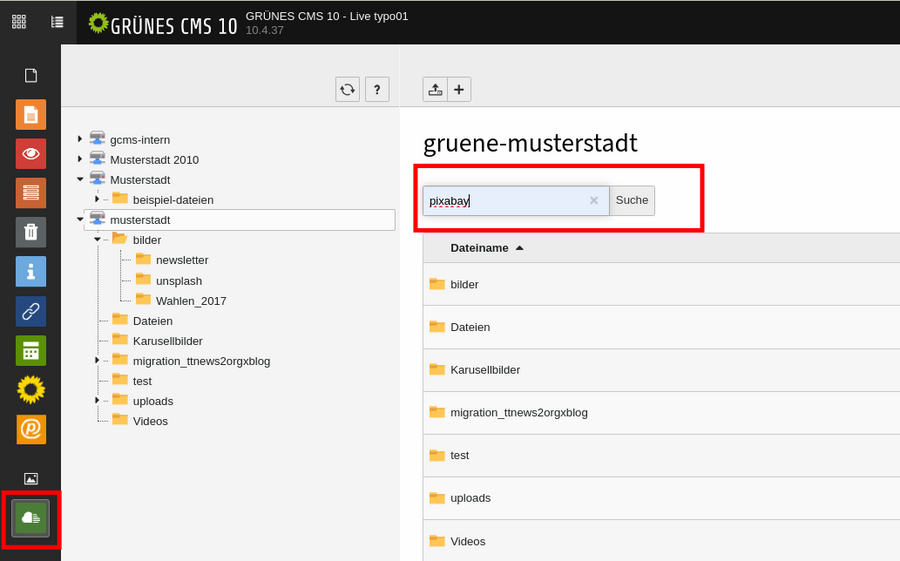Open the help question mark button
900x561 pixels.
tap(377, 90)
